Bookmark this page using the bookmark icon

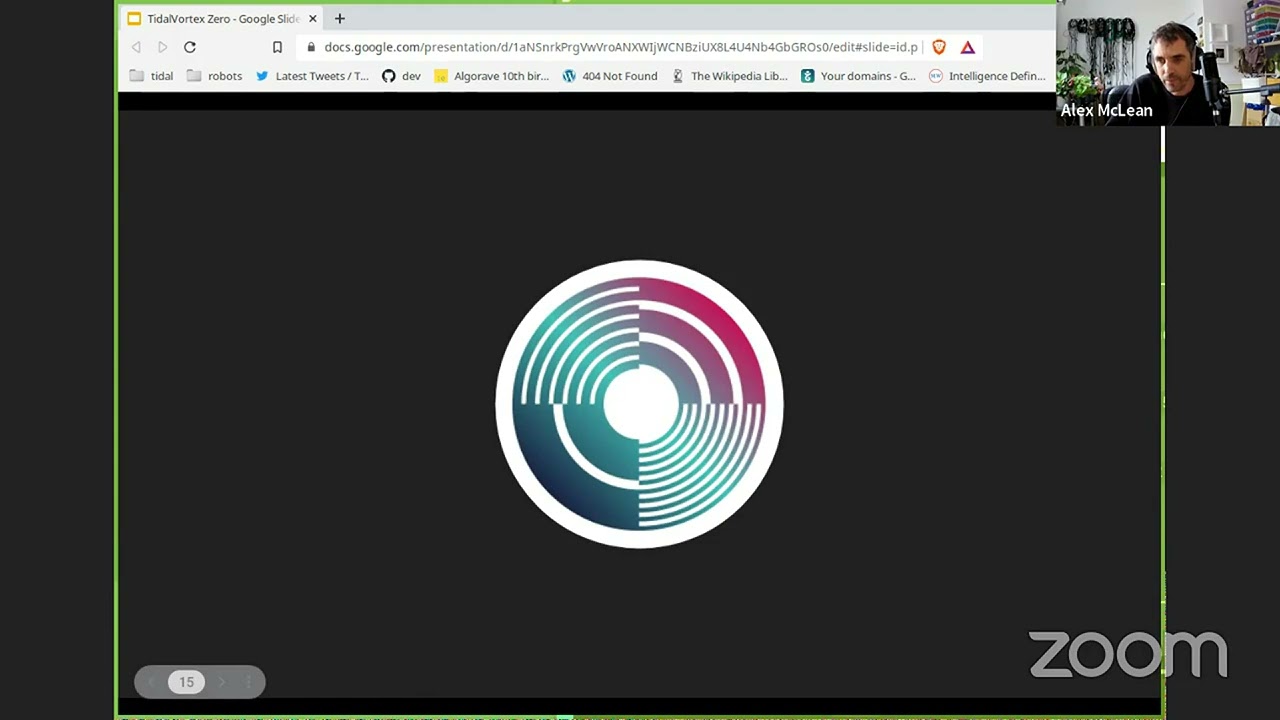coord(277,47)
